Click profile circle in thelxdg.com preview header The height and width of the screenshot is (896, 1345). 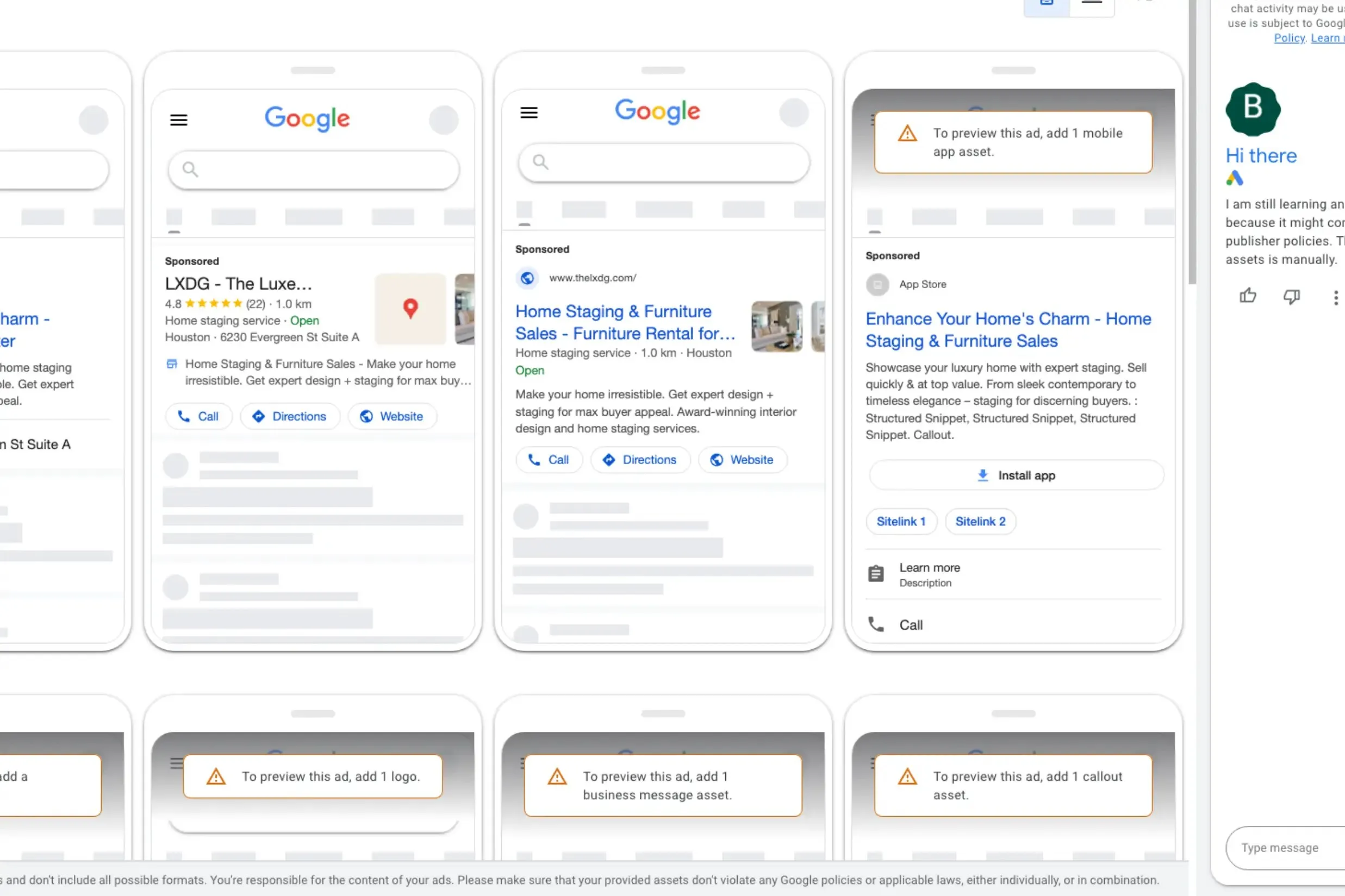794,112
